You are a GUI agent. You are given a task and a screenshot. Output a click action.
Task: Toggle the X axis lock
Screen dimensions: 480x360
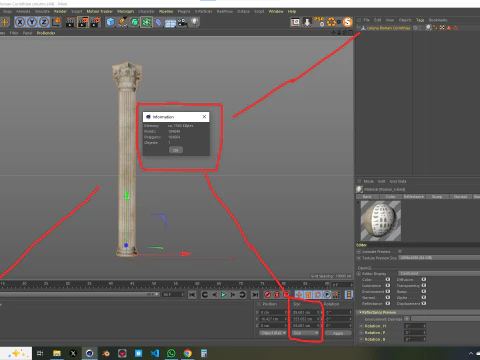click(20, 22)
